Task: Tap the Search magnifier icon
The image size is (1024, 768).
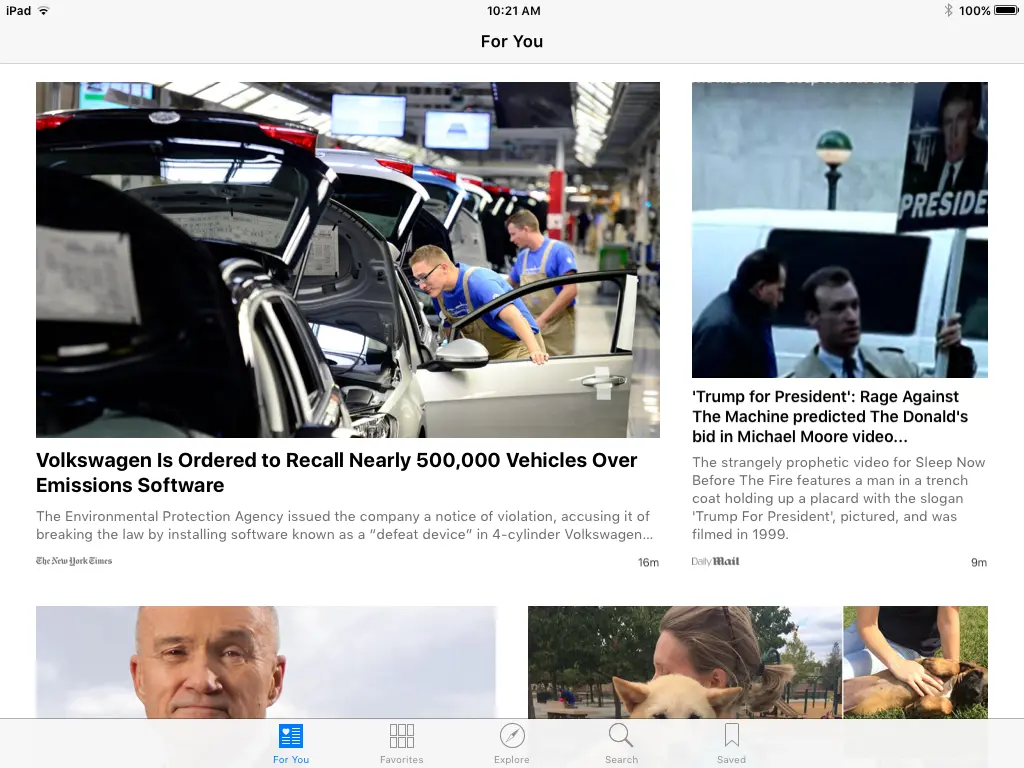Action: coord(621,735)
